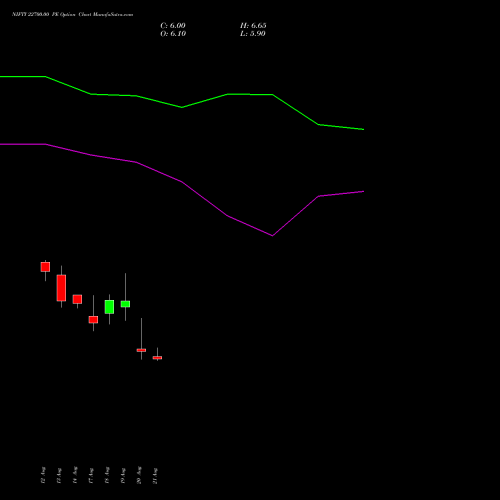Select the last red candlestick for 21 Aug
This screenshot has width=500, height=500.
coord(157,358)
